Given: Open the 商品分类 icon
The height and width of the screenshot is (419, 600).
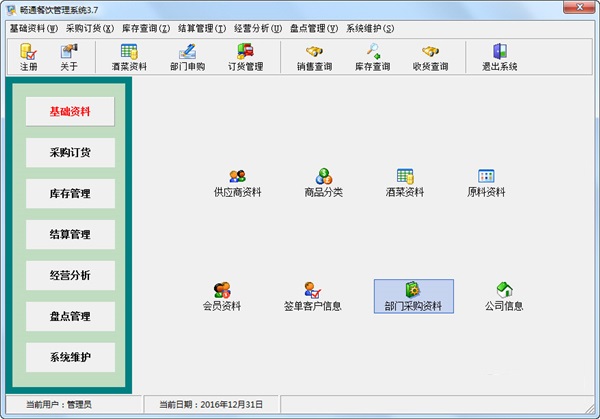Looking at the screenshot, I should [324, 183].
